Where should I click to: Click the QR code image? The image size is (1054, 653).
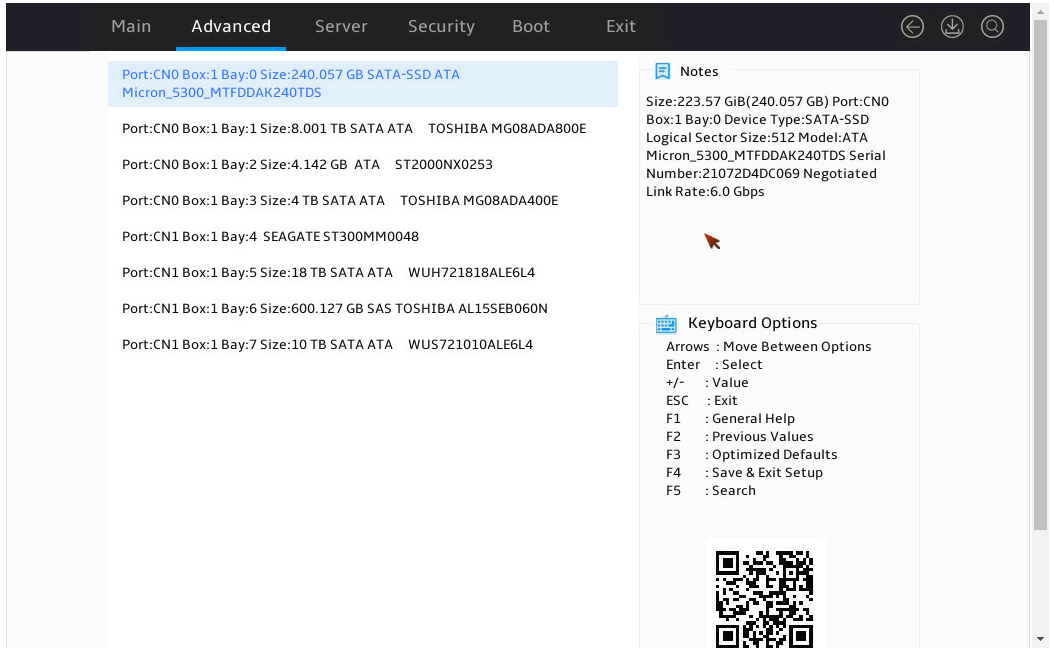click(764, 599)
